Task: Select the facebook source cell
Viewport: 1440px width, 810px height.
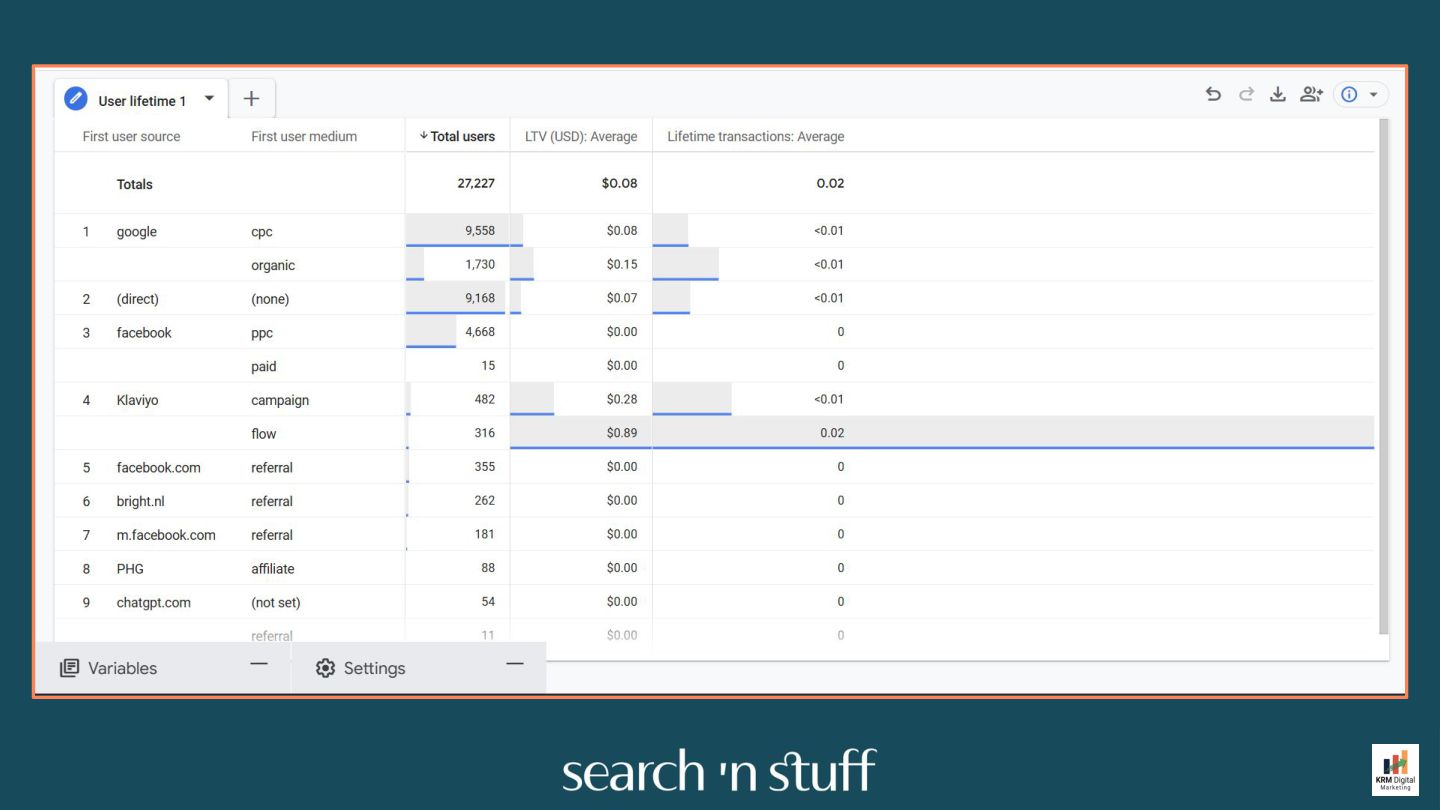Action: click(144, 332)
